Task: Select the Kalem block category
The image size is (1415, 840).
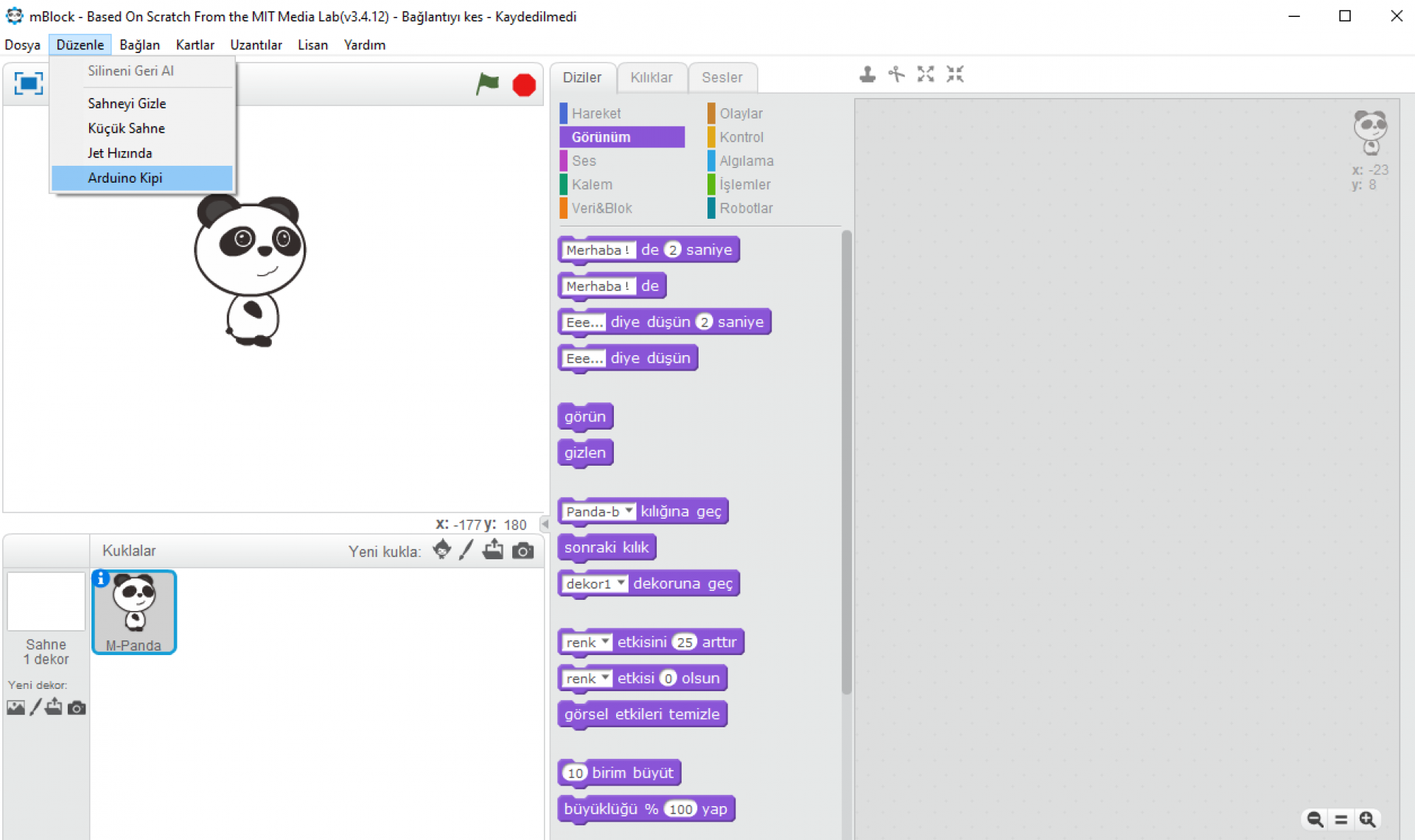Action: [x=622, y=184]
